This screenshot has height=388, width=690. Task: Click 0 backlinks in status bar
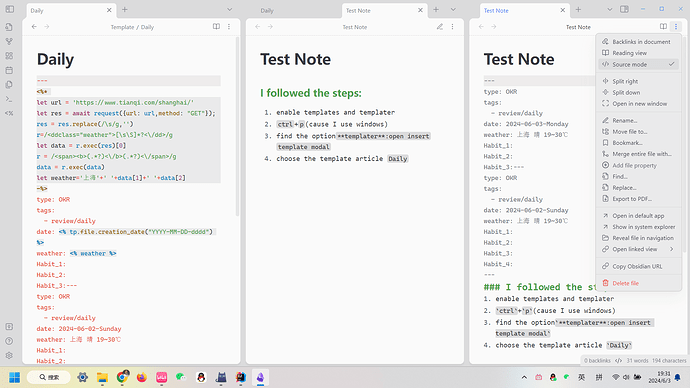597,361
